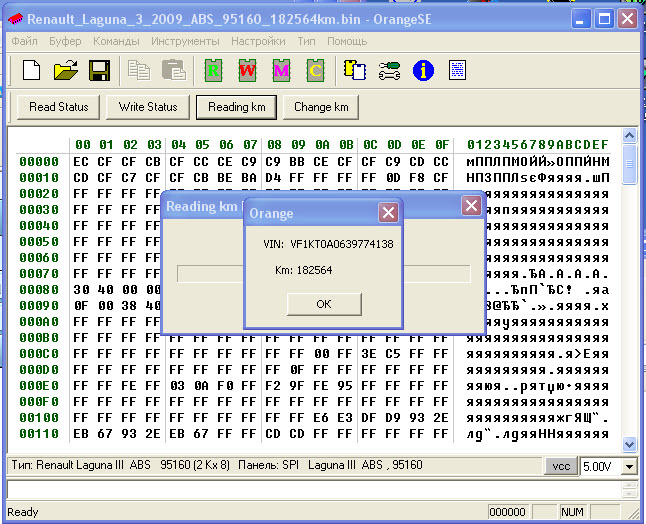Click the hex view scrollbar thumb
The image size is (646, 524).
click(x=630, y=164)
